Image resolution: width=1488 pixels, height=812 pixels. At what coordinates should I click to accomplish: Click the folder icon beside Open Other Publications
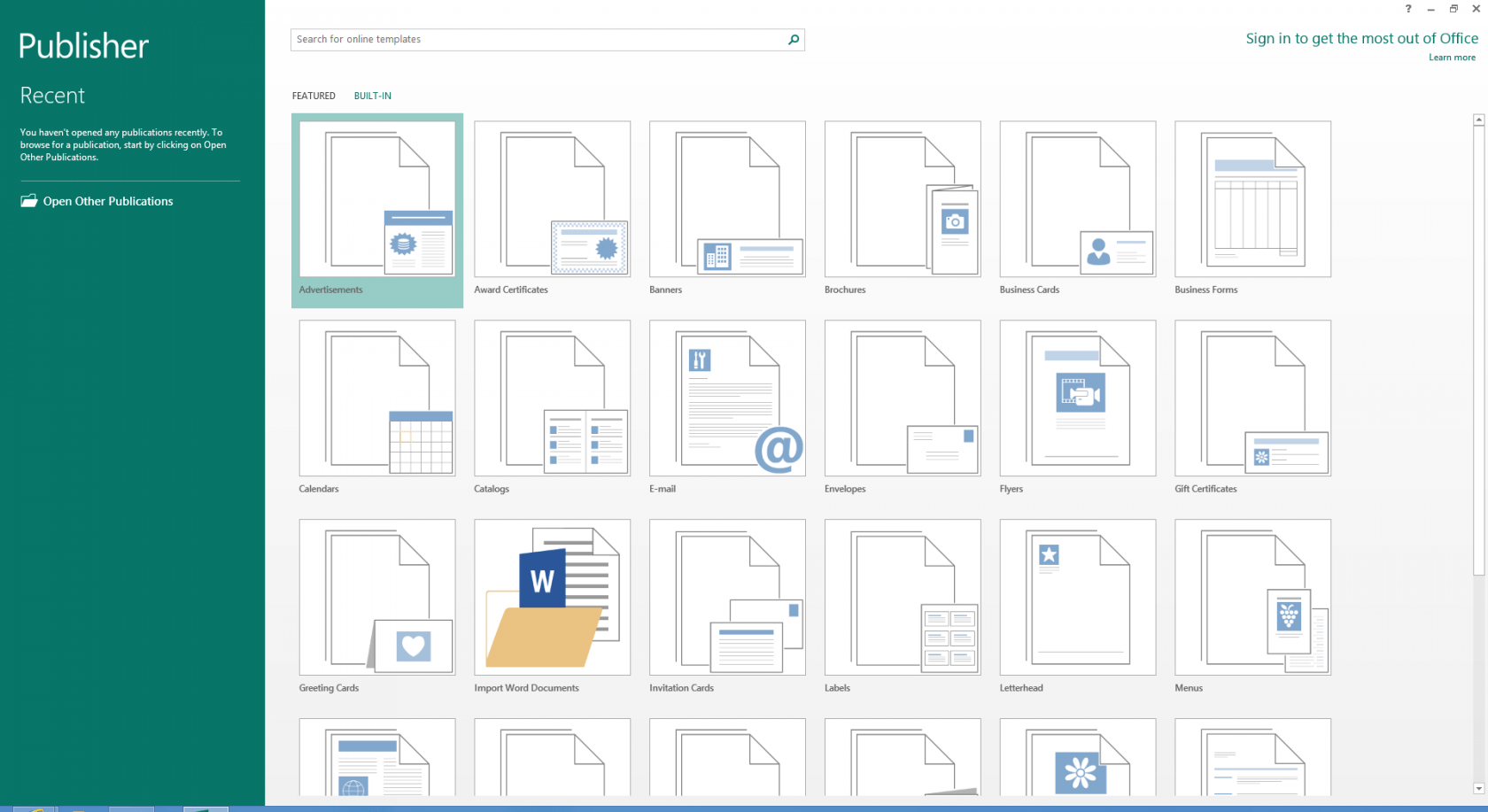(29, 201)
